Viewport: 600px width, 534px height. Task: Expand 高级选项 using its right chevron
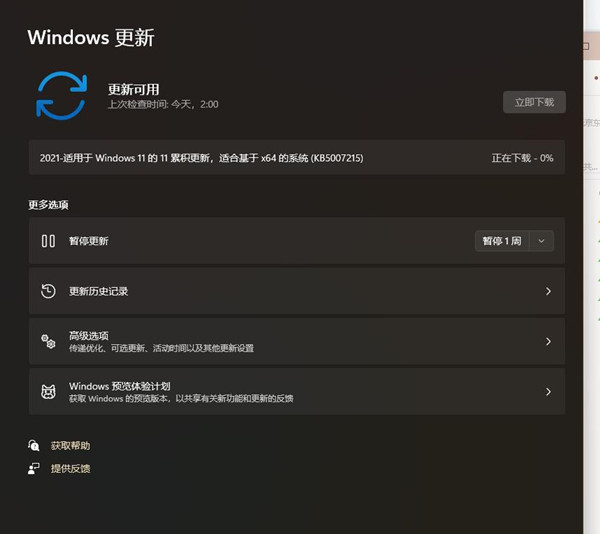click(x=548, y=341)
